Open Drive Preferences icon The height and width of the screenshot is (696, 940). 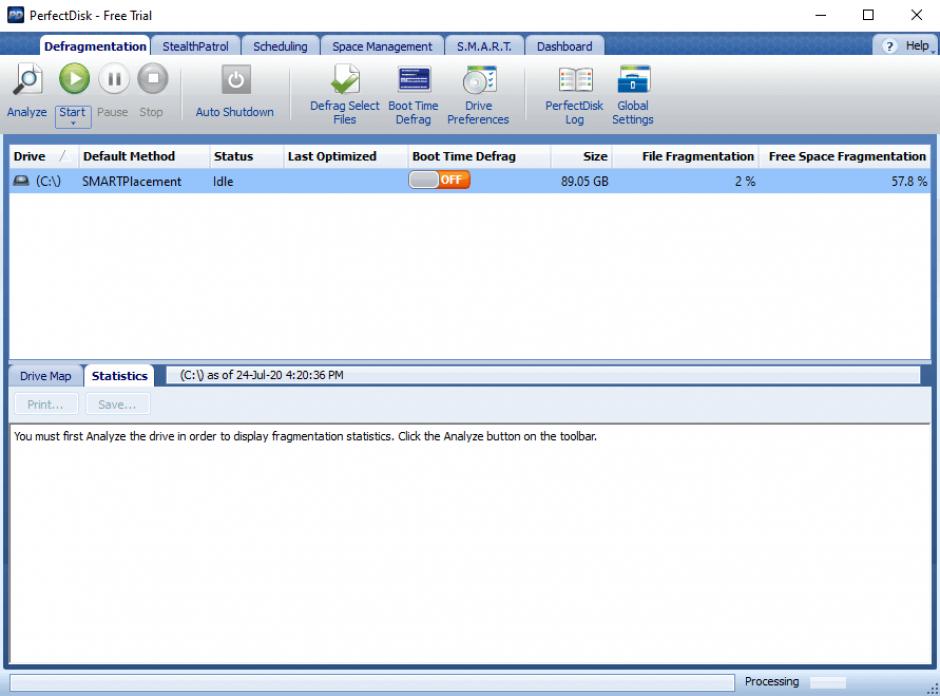pos(479,79)
